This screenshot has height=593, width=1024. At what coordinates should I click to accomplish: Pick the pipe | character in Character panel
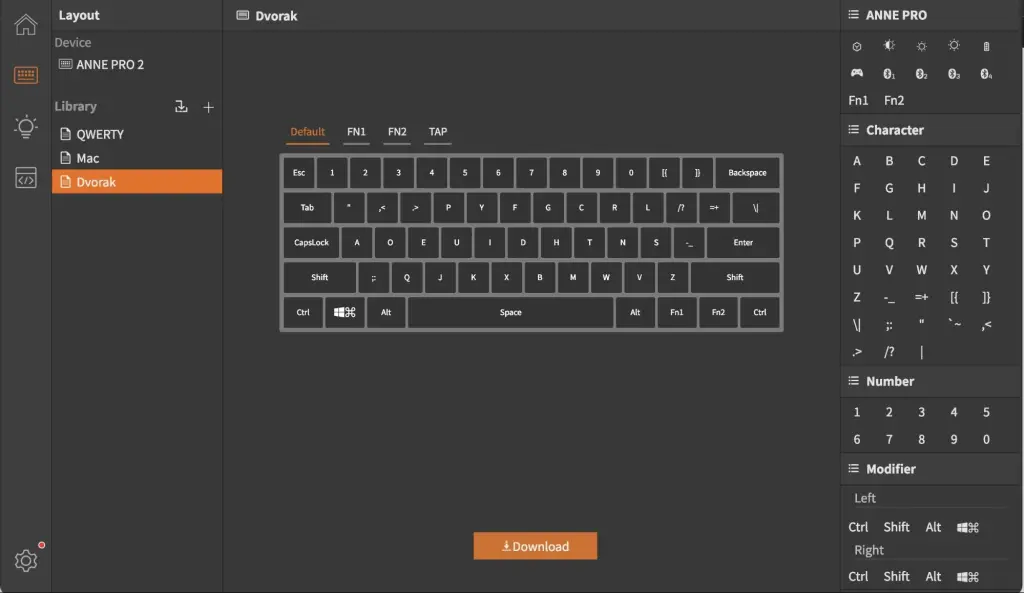pos(921,352)
